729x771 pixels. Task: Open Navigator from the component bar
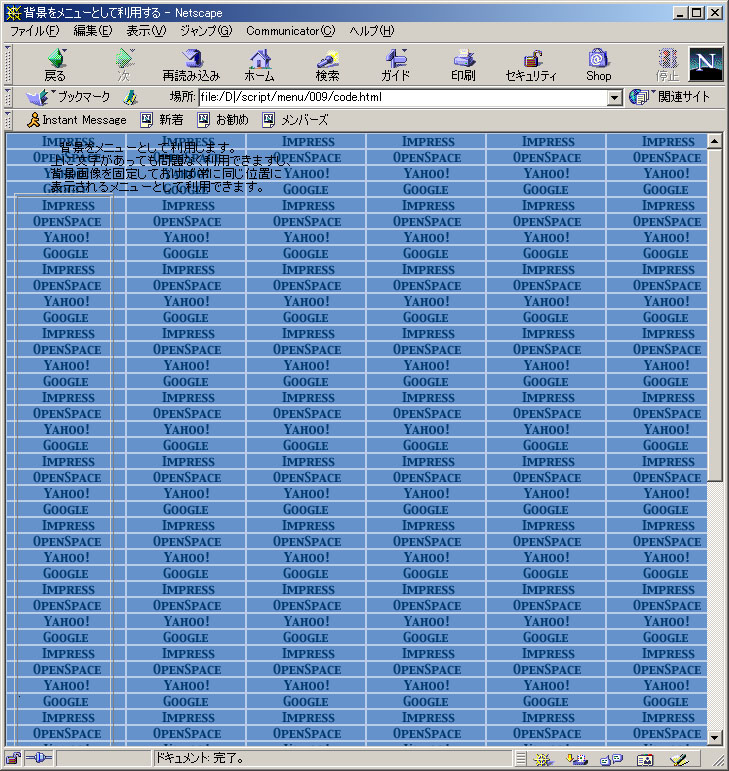pos(543,759)
